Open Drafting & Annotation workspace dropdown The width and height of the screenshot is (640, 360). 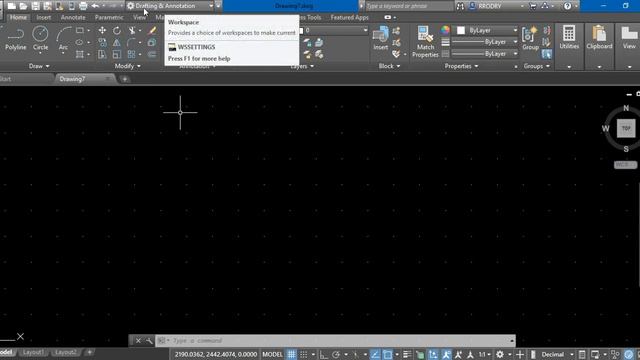coord(170,6)
